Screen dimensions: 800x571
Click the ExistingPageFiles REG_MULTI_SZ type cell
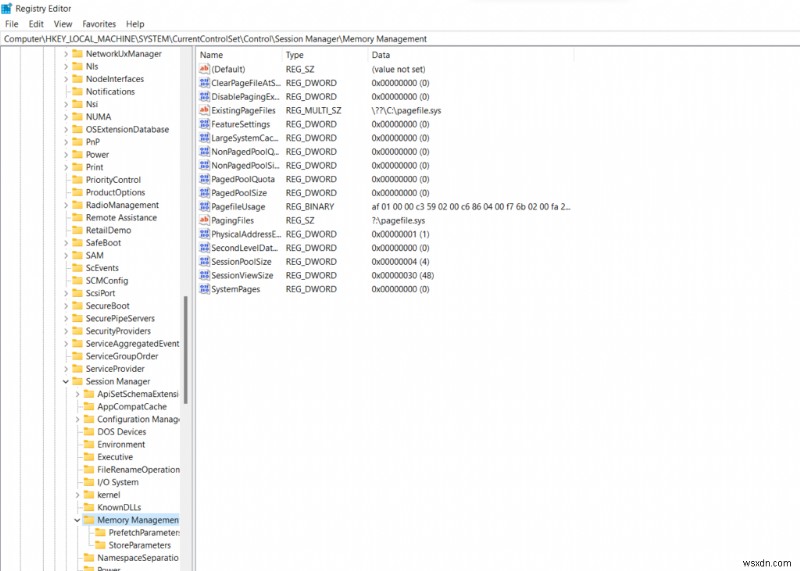[313, 110]
